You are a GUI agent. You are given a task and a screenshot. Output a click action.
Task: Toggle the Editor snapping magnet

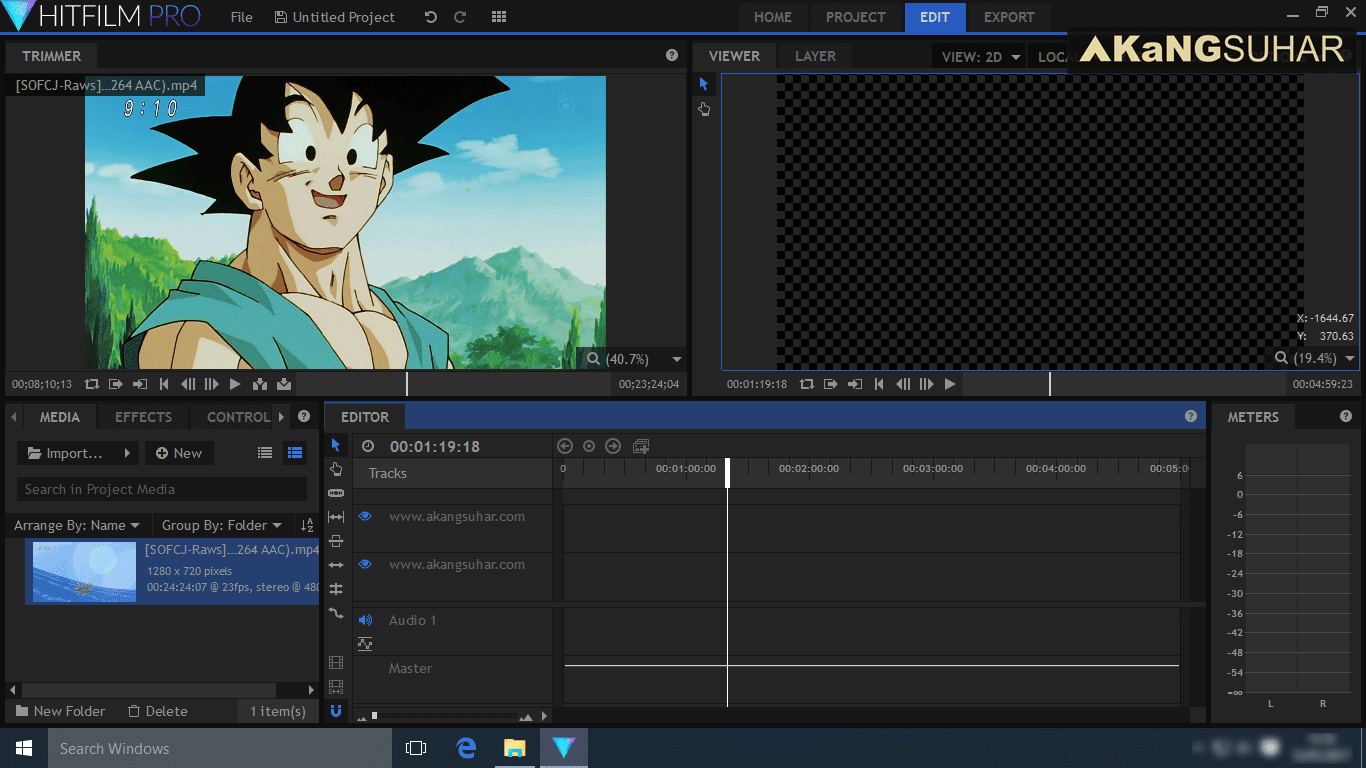tap(336, 711)
